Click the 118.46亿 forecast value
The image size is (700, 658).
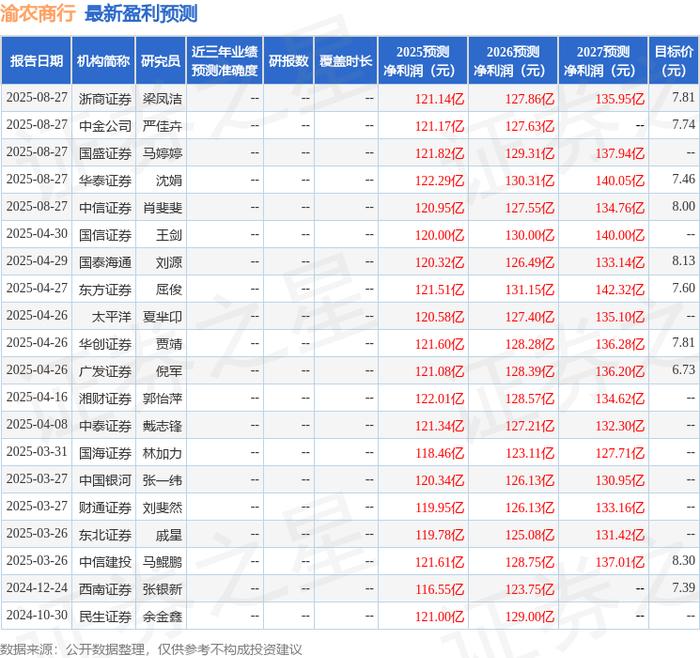coord(440,453)
